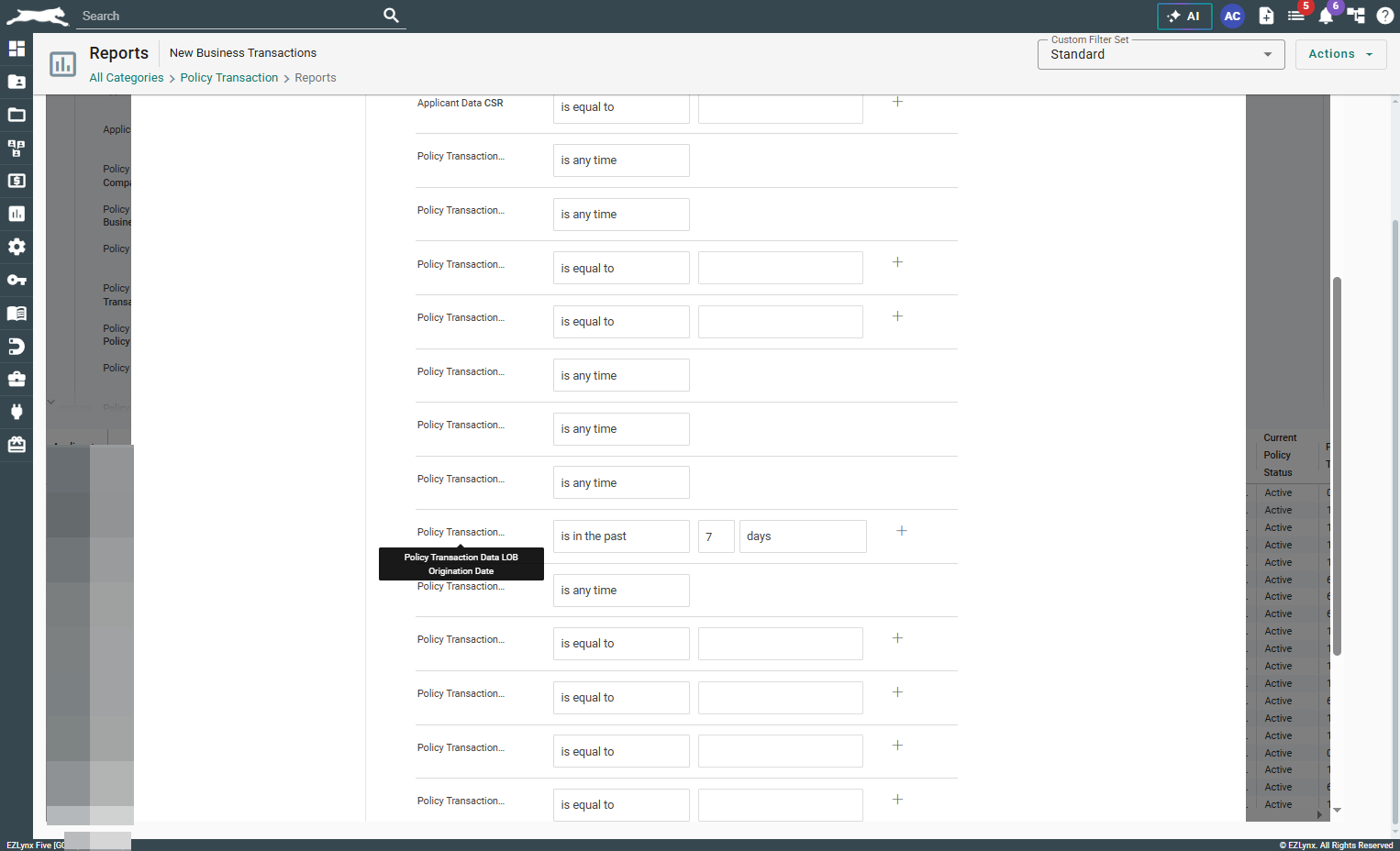Screen dimensions: 1400x851
Task: Open the task list icon with badge 5
Action: [1296, 16]
